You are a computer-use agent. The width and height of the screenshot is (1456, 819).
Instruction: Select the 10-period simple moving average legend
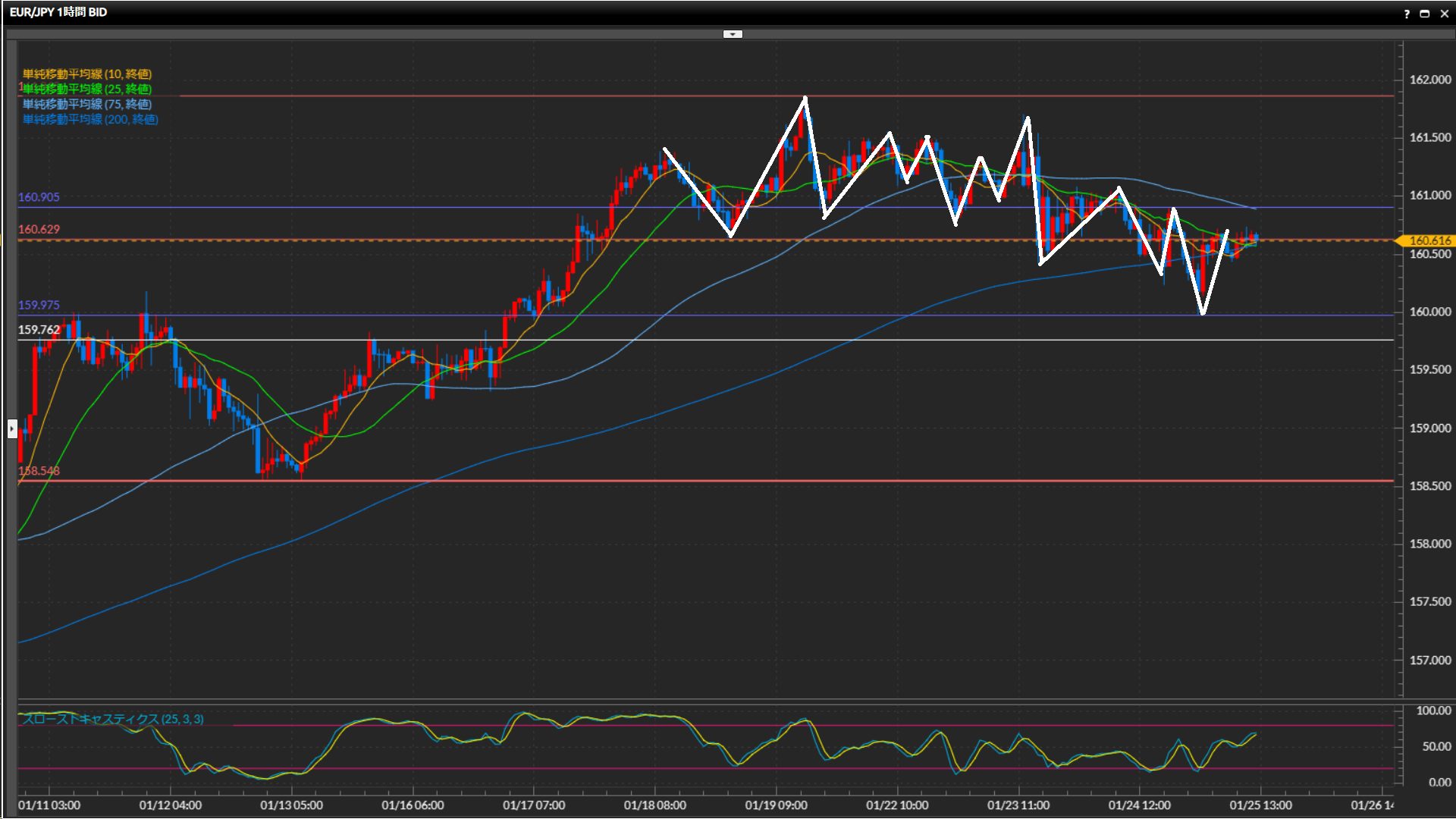tap(86, 74)
